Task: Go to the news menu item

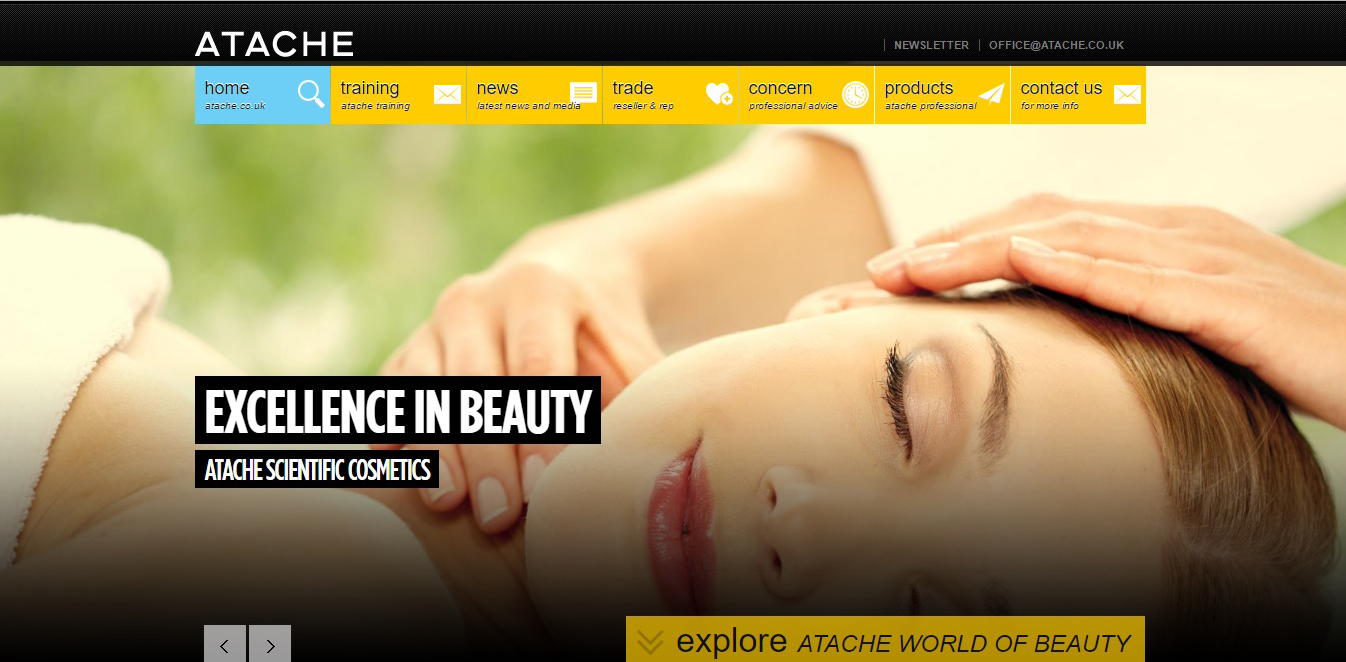Action: point(535,95)
